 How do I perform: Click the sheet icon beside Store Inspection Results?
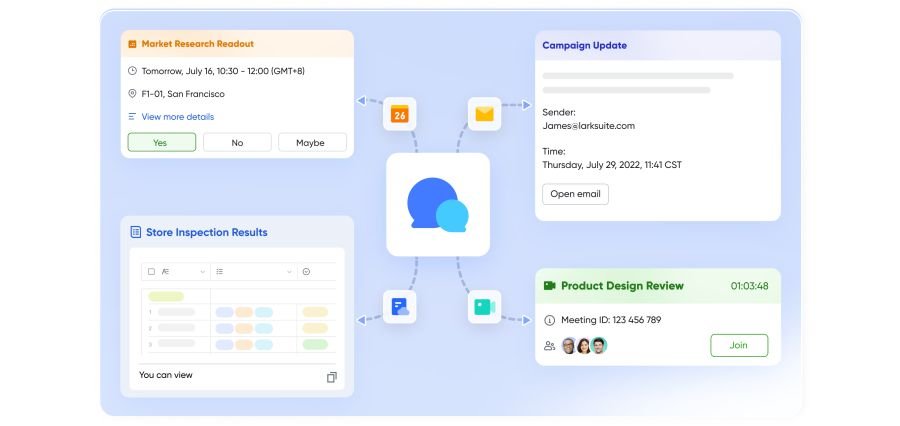(135, 232)
